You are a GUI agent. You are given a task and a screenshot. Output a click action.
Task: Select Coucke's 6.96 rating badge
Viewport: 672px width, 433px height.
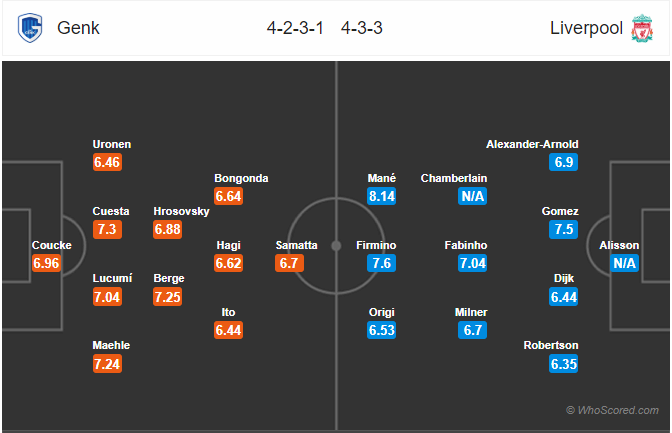[46, 263]
